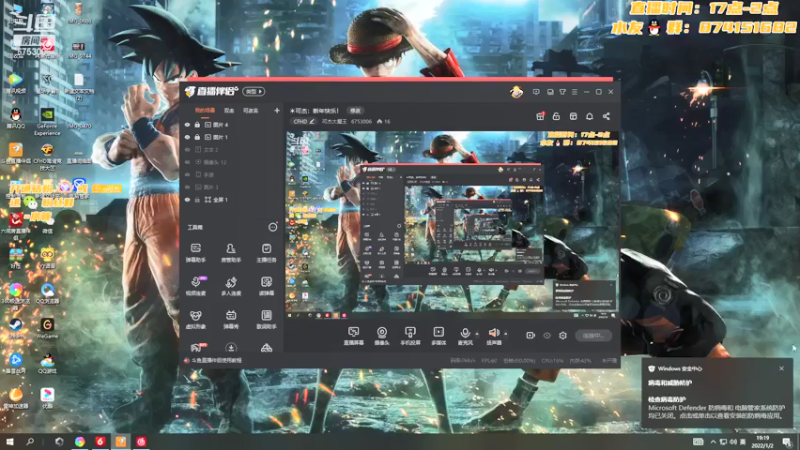Open the notification bell

(589, 116)
